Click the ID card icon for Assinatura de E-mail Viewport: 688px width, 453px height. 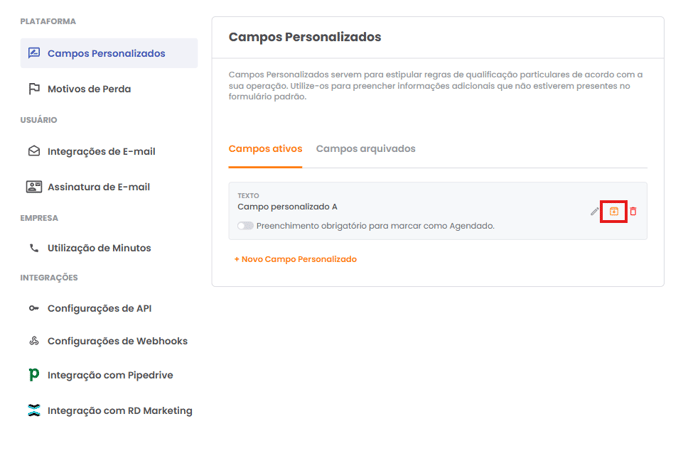[x=34, y=187]
